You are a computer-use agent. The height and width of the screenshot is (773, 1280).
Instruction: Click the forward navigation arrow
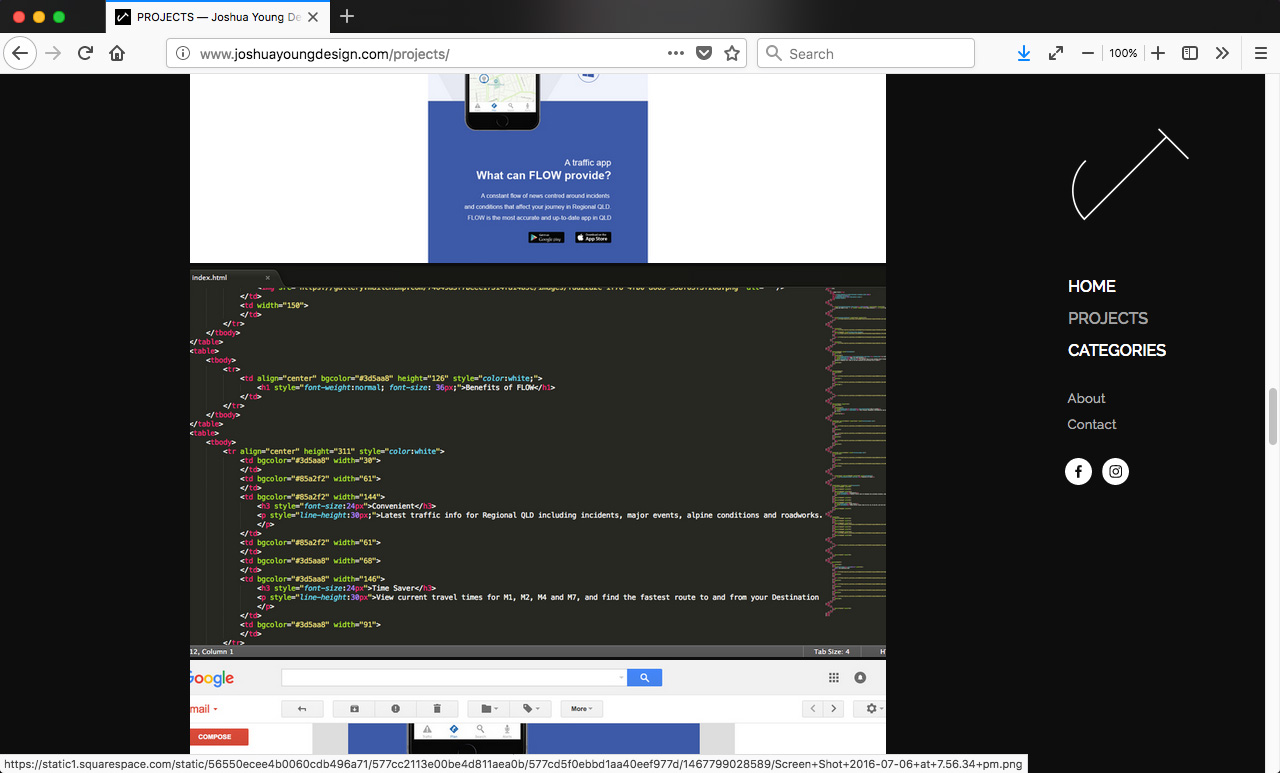point(53,53)
